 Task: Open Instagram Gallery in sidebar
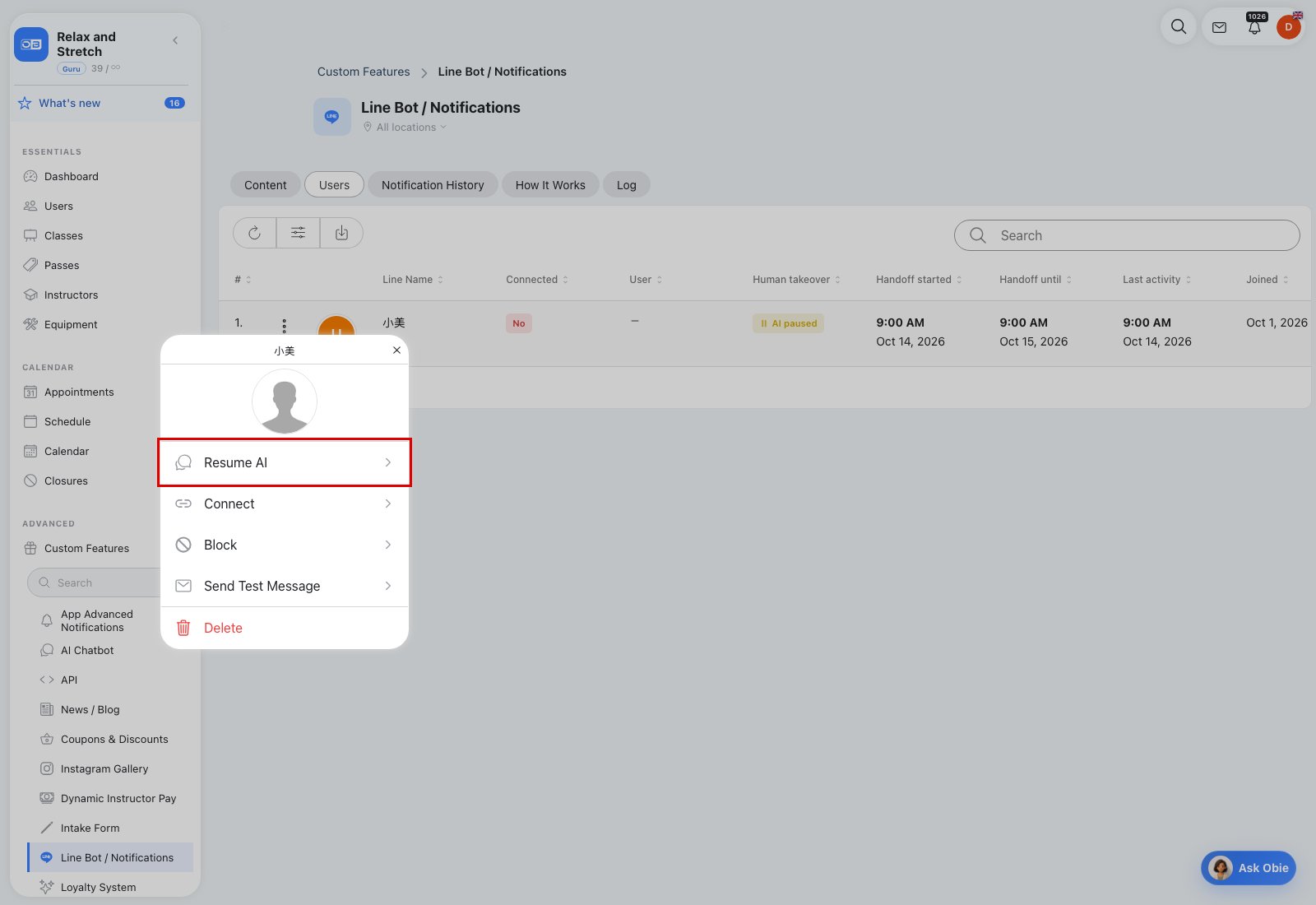[x=104, y=768]
